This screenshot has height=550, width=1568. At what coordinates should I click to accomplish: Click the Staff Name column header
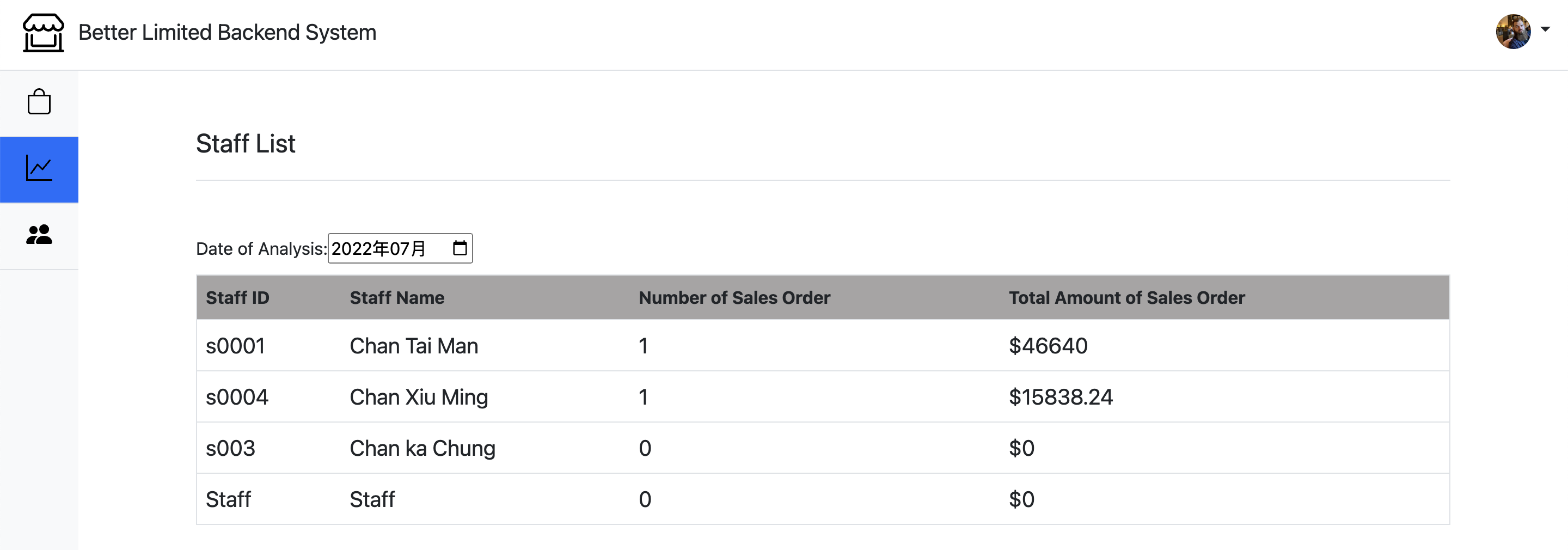tap(397, 298)
